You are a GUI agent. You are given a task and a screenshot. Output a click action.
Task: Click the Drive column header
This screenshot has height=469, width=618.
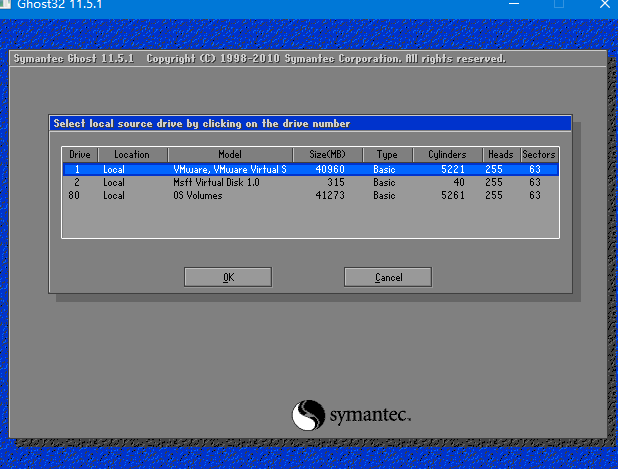[79, 155]
